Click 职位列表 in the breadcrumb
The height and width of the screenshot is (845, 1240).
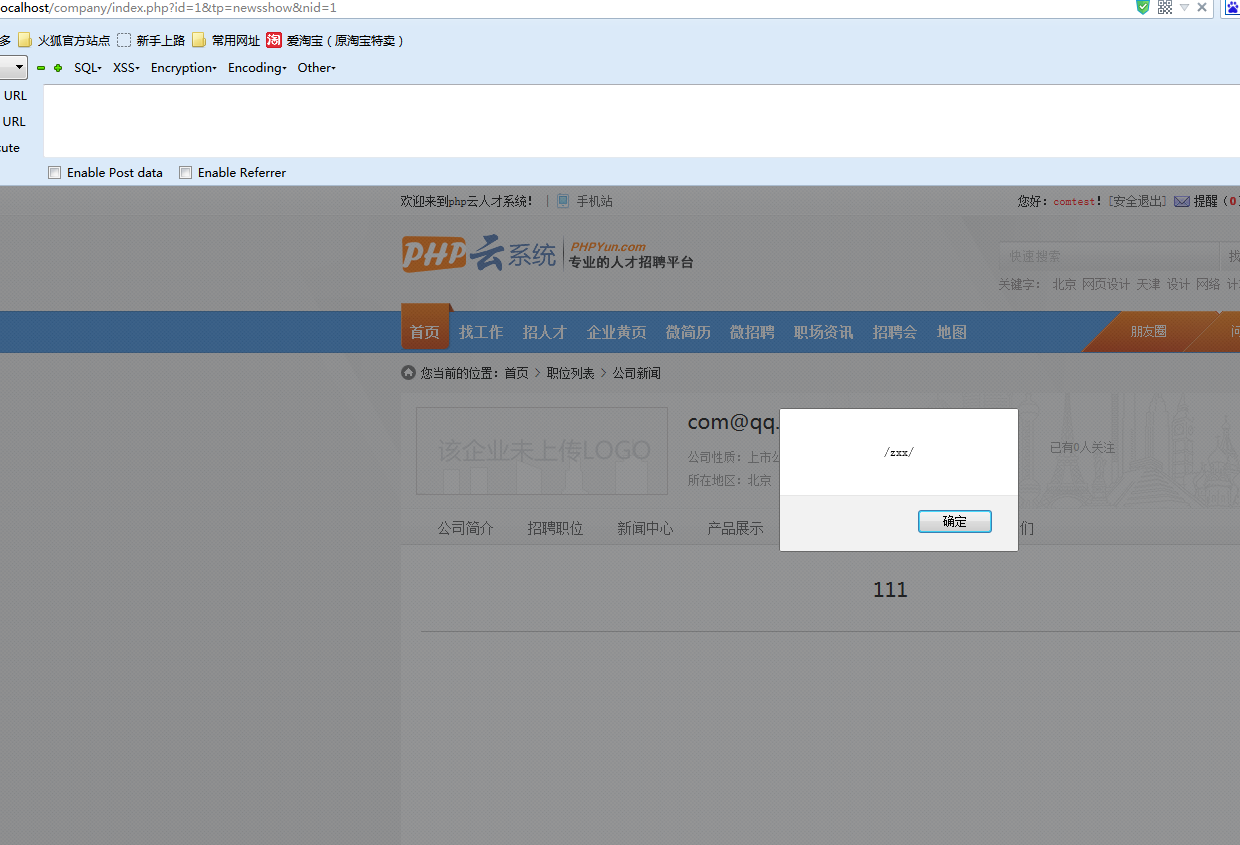(570, 373)
